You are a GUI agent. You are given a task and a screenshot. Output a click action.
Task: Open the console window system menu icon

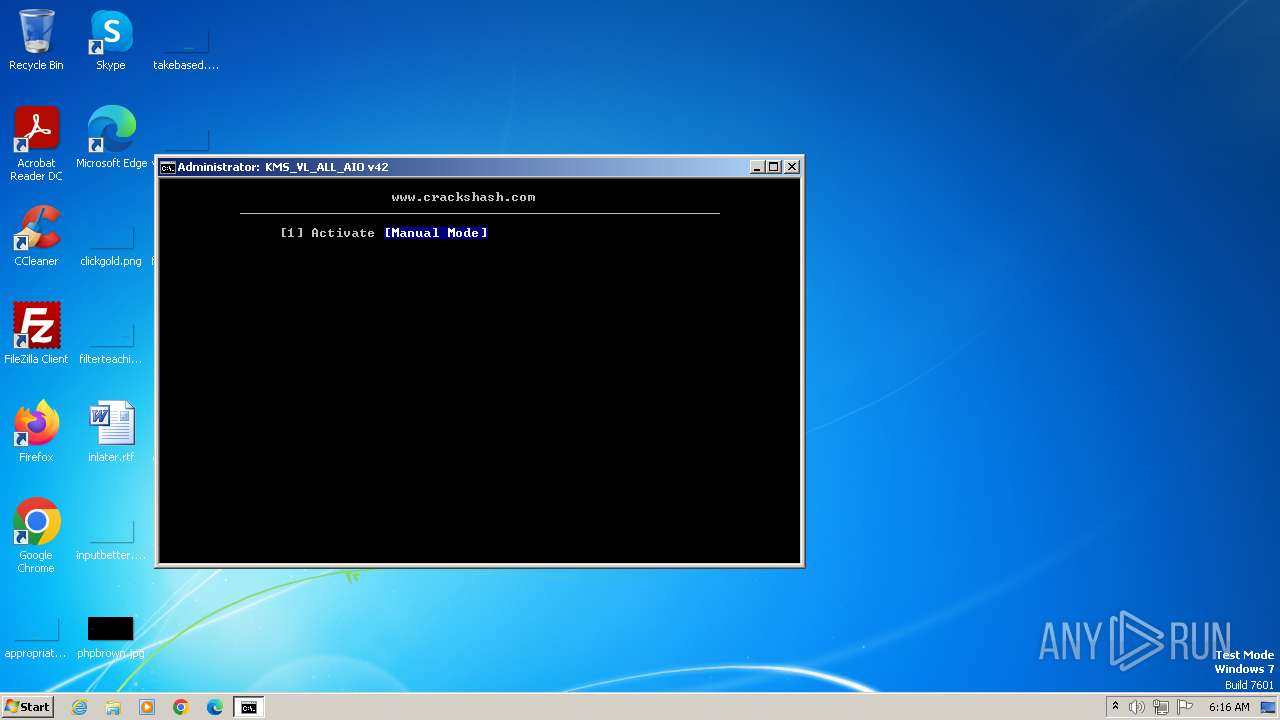point(168,167)
